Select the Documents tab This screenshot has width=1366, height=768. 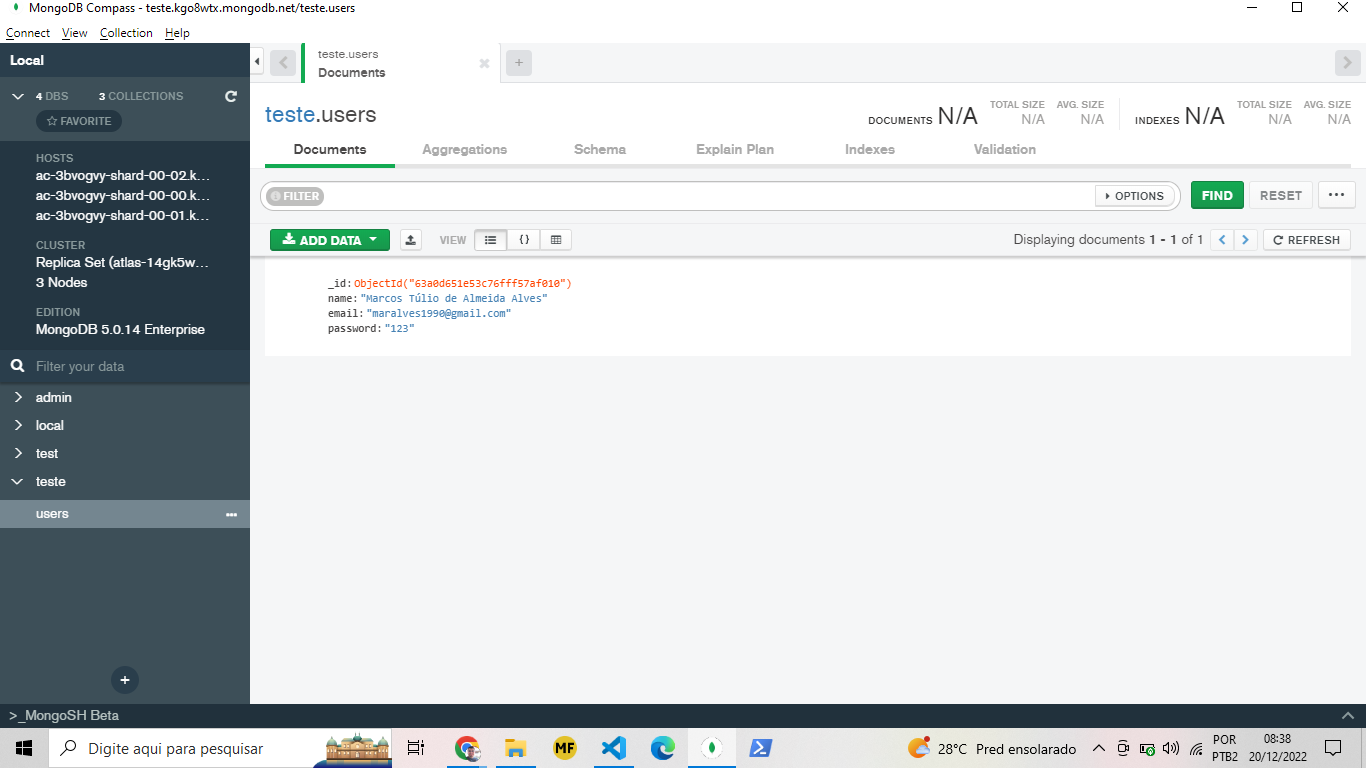[330, 150]
